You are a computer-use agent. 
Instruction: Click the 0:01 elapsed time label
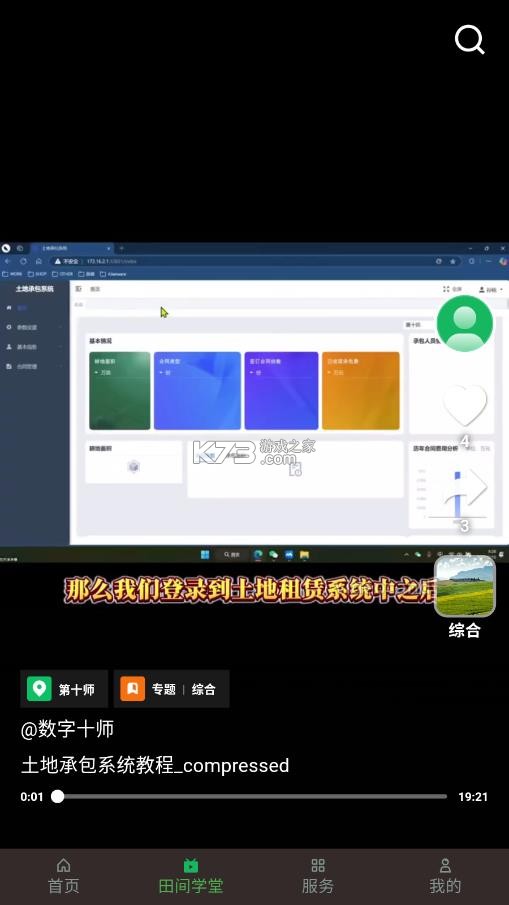(32, 797)
